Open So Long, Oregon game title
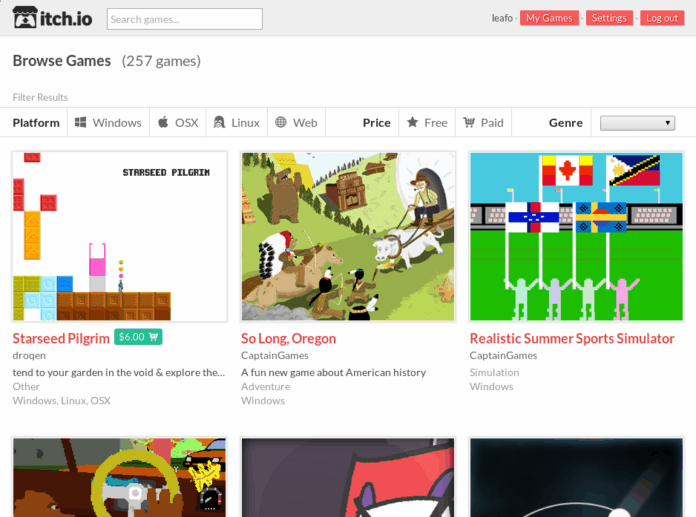The width and height of the screenshot is (696, 517). pyautogui.click(x=289, y=339)
